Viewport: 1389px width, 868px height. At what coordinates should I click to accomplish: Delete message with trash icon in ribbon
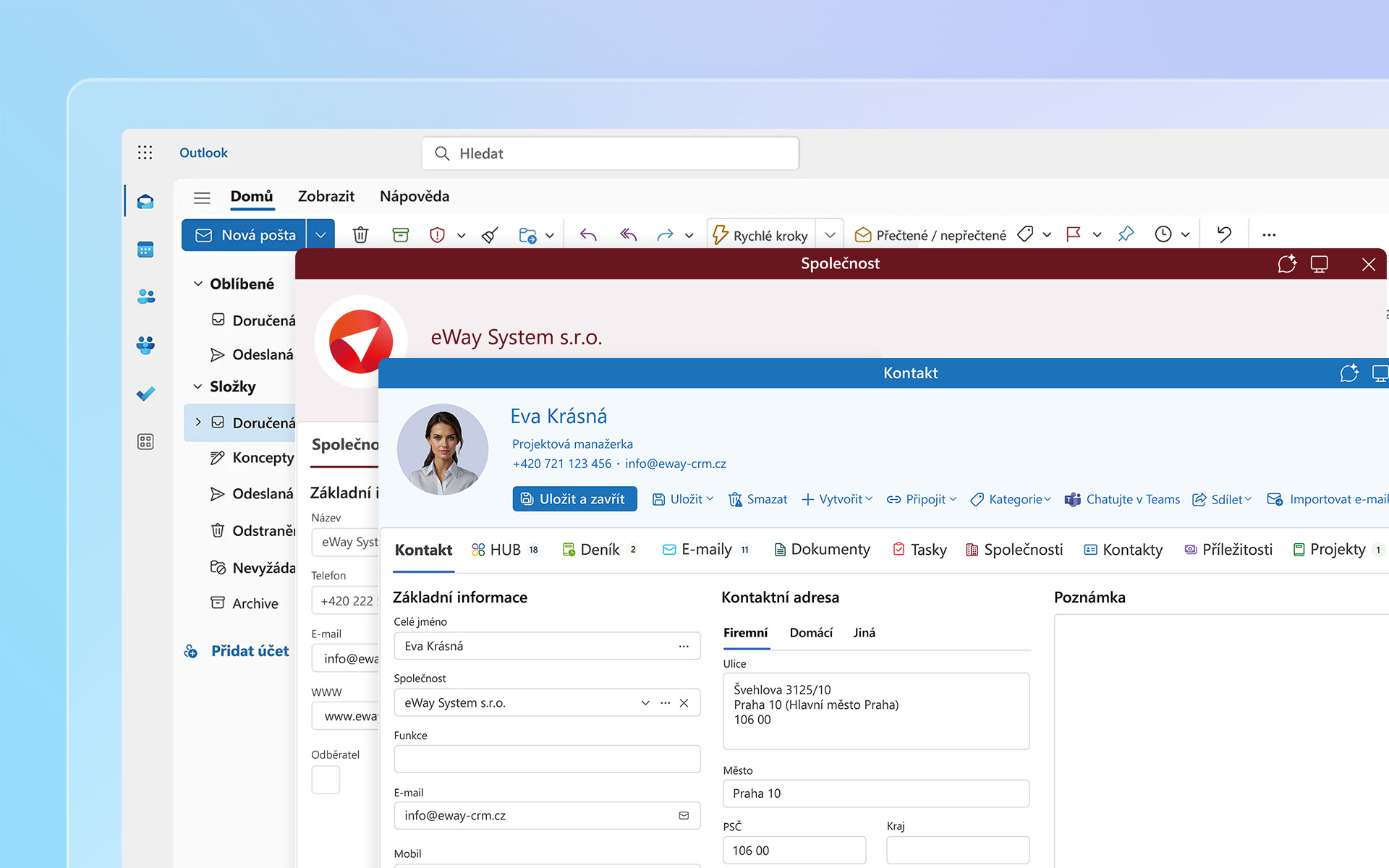pyautogui.click(x=360, y=235)
